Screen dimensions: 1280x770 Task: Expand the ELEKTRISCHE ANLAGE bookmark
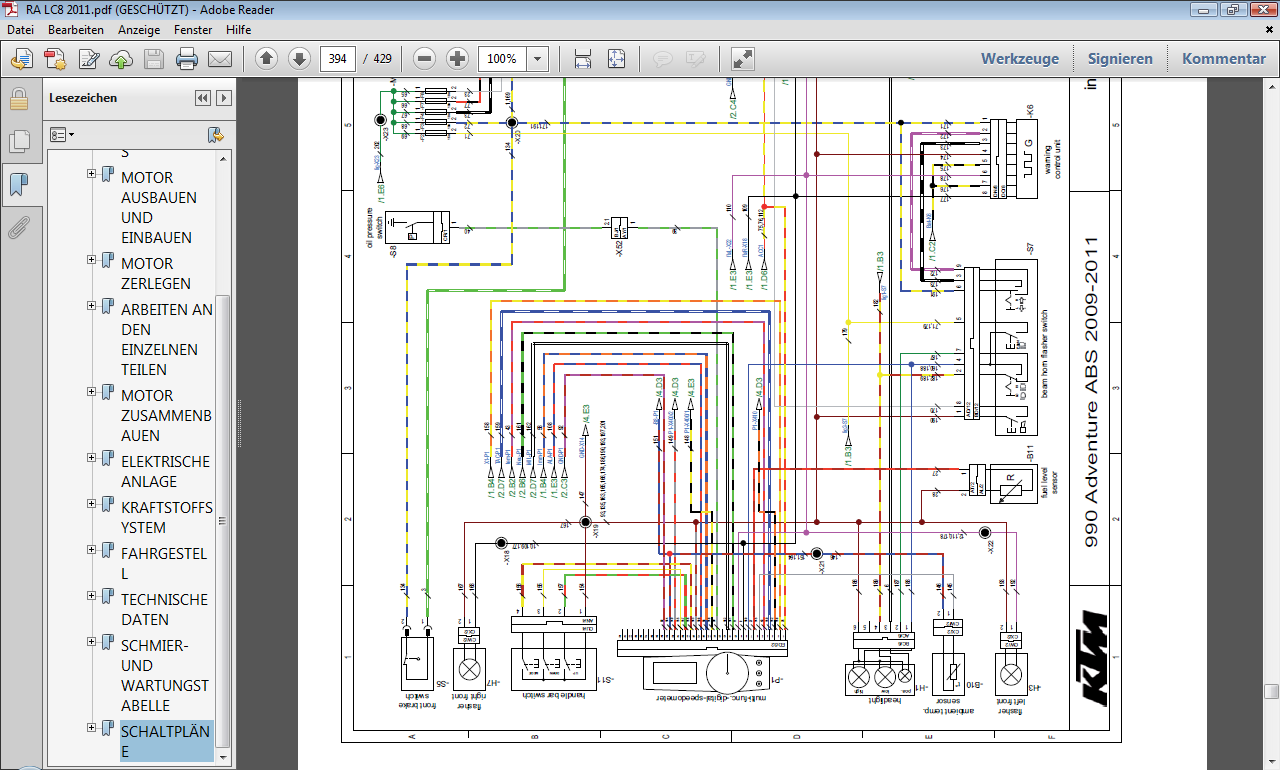pos(92,458)
